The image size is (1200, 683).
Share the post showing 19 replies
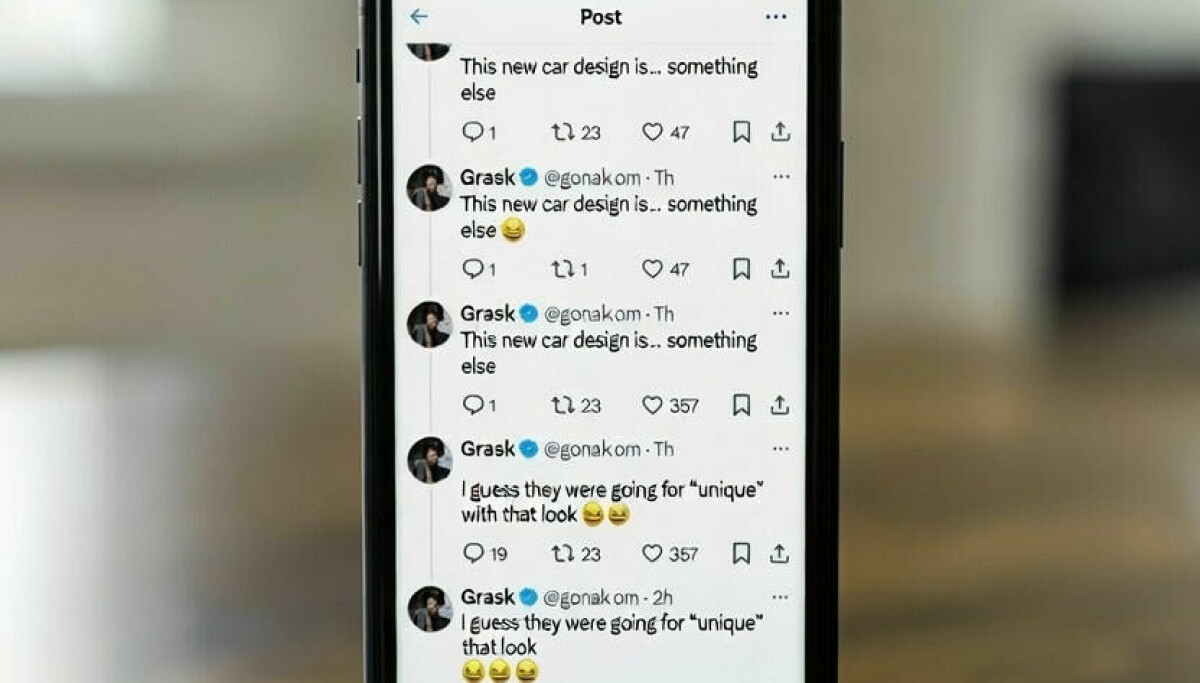click(x=780, y=553)
